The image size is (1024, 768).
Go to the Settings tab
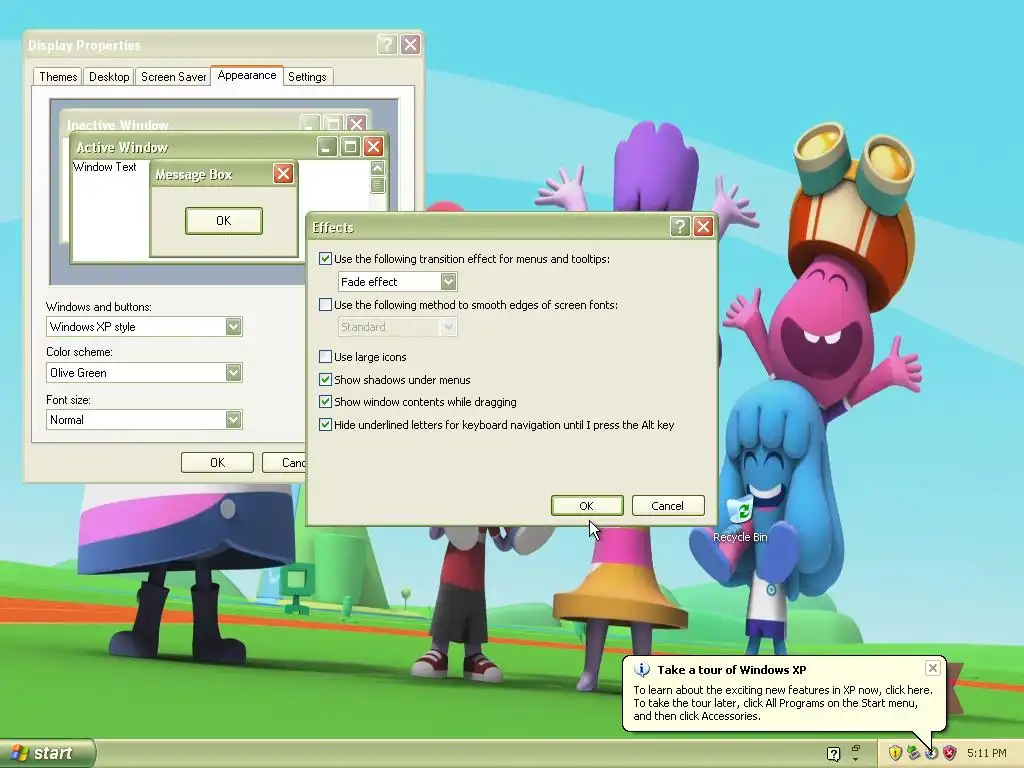pyautogui.click(x=307, y=76)
